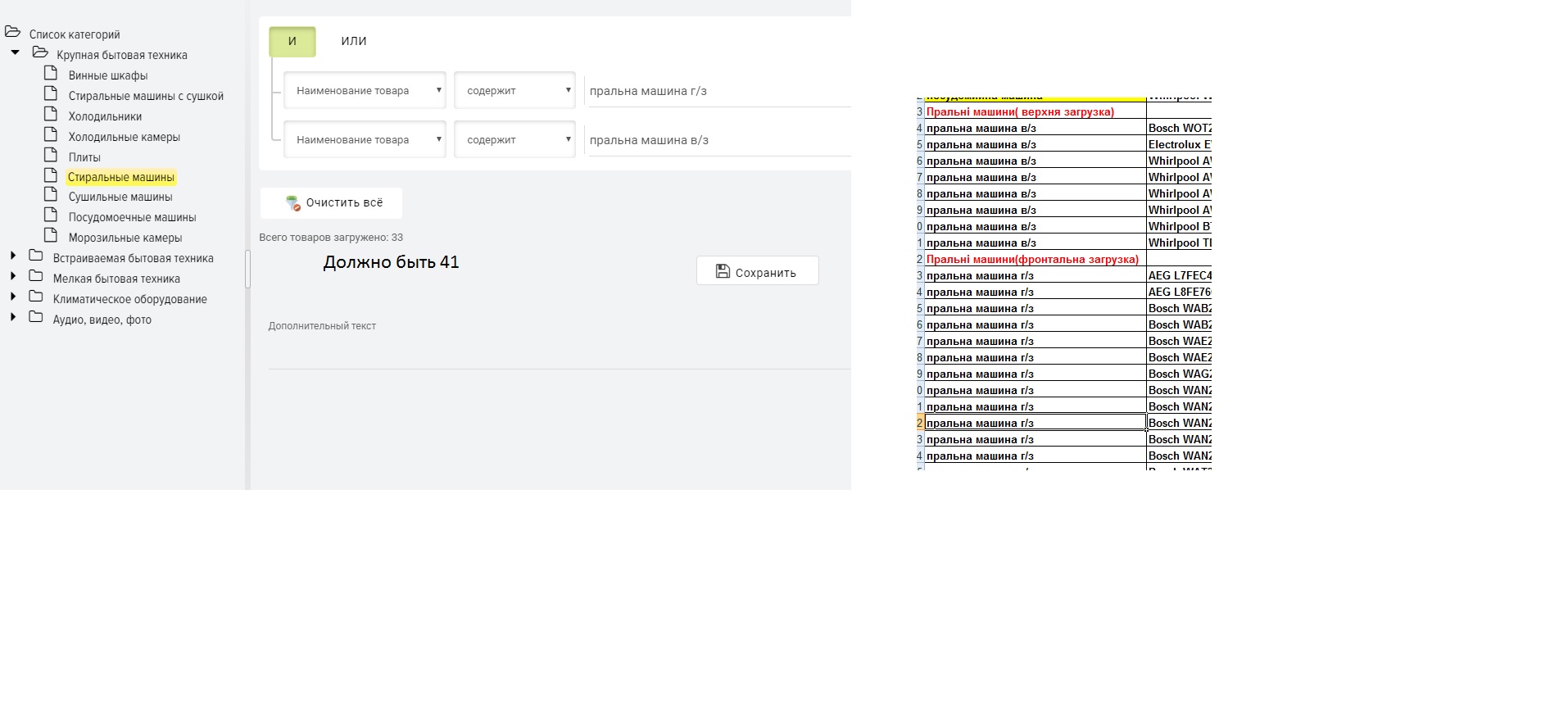
Task: Expand the Мелкая бытовая техника category
Action: tap(13, 276)
